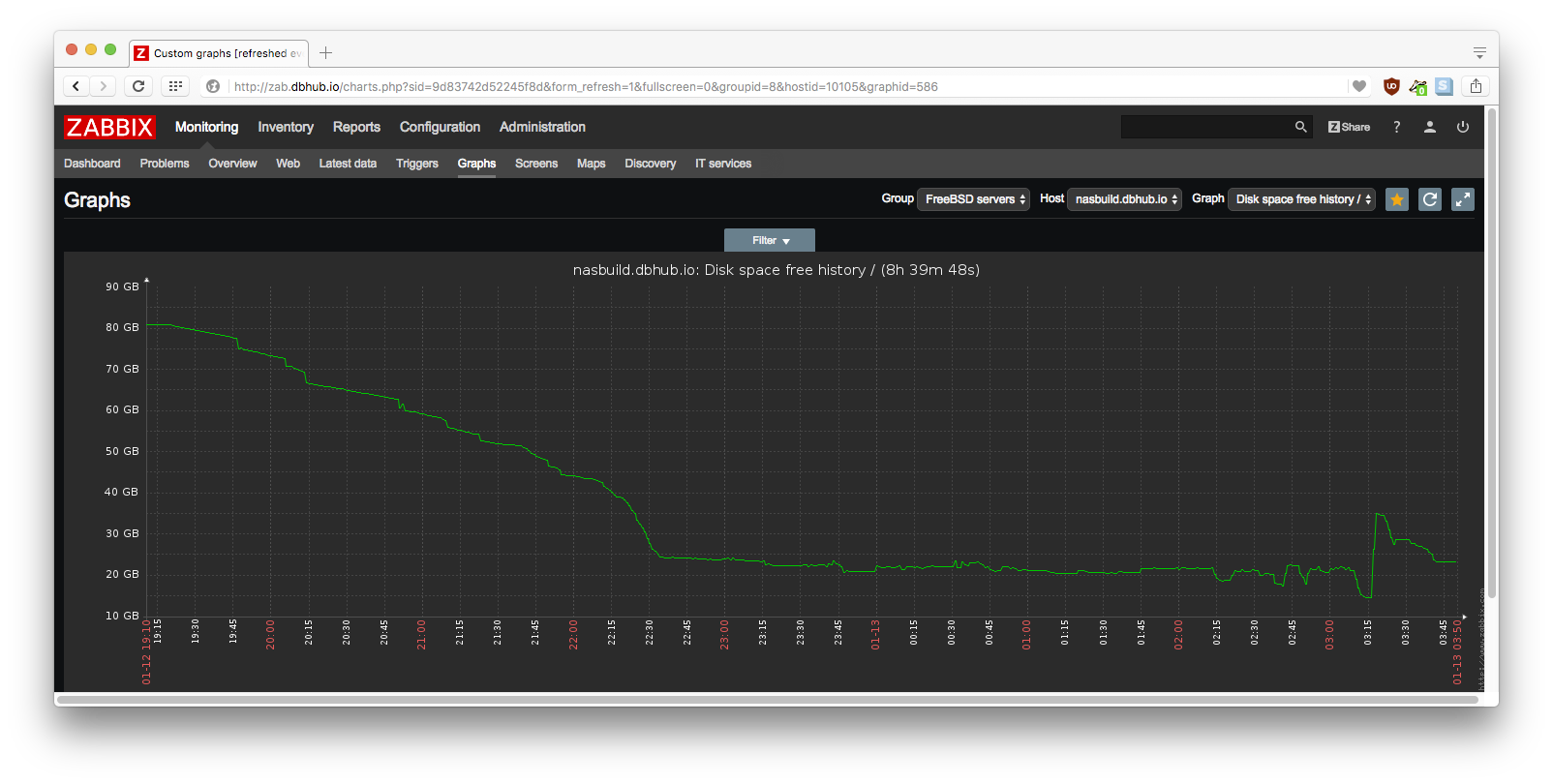Open the help question mark icon
This screenshot has width=1553, height=784.
(x=1396, y=127)
